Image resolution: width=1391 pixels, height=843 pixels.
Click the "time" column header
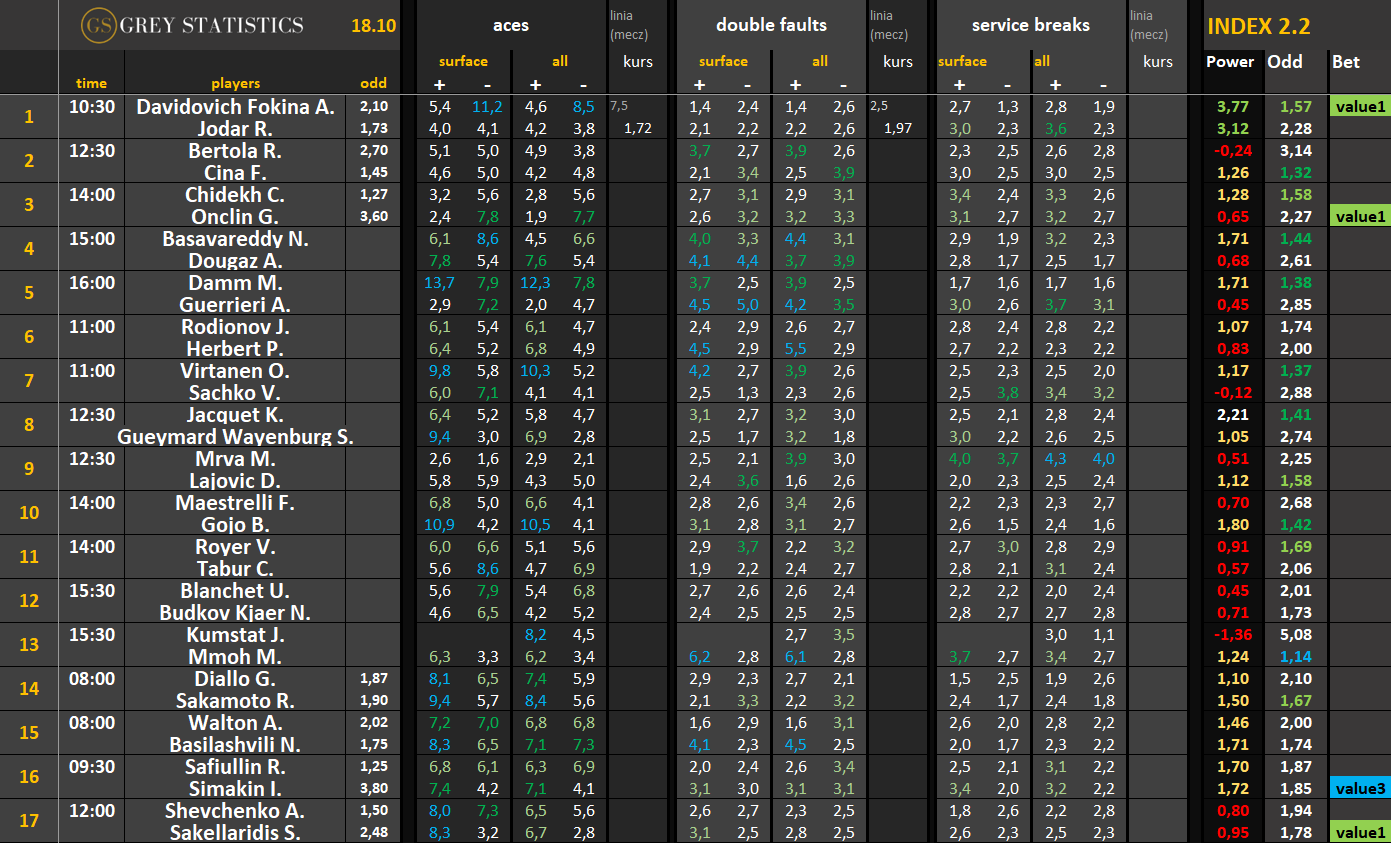click(x=91, y=84)
